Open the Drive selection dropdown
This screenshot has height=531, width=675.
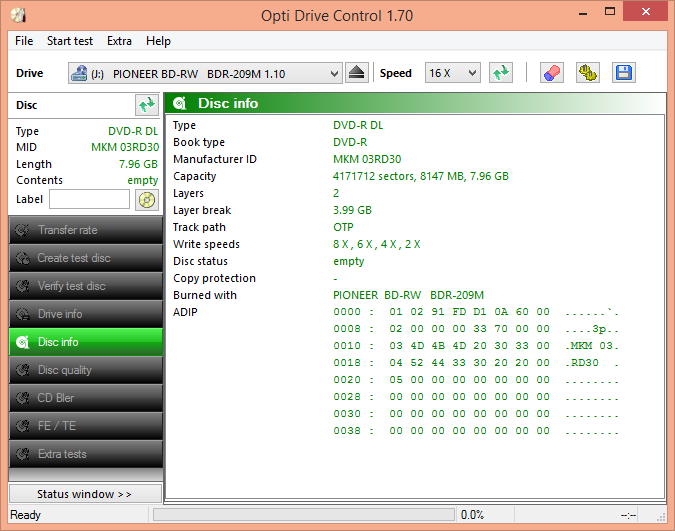tap(205, 73)
